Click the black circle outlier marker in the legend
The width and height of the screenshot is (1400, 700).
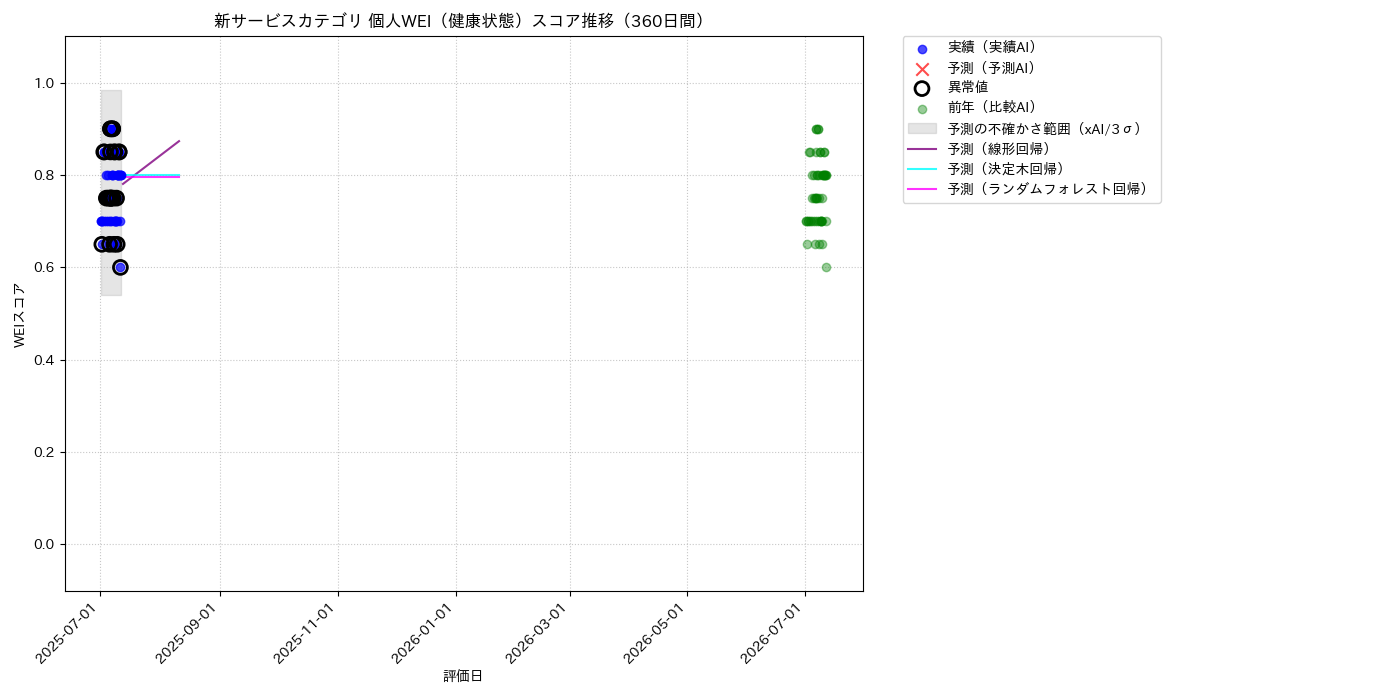tap(922, 88)
